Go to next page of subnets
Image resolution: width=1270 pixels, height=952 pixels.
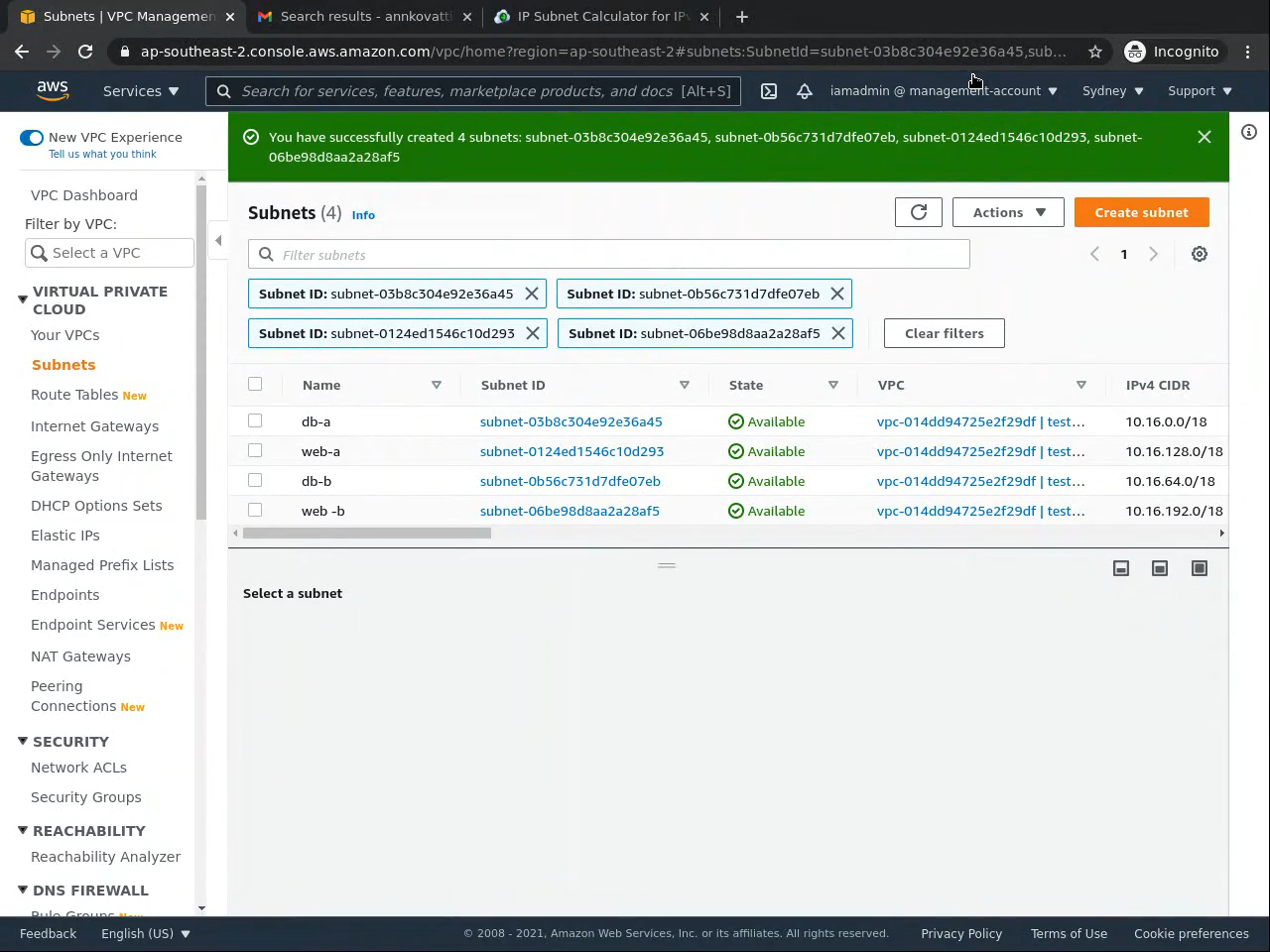click(x=1153, y=254)
